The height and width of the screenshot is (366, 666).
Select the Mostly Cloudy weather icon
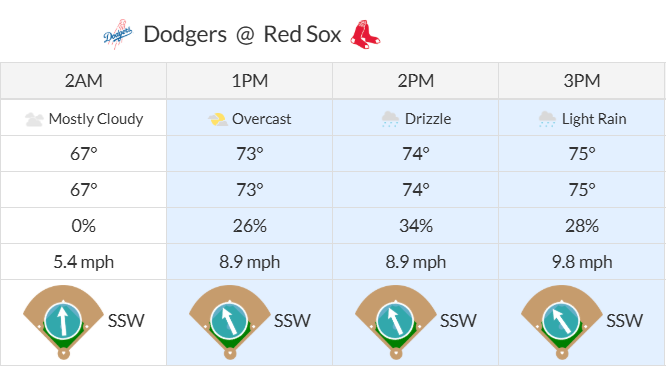(x=34, y=119)
